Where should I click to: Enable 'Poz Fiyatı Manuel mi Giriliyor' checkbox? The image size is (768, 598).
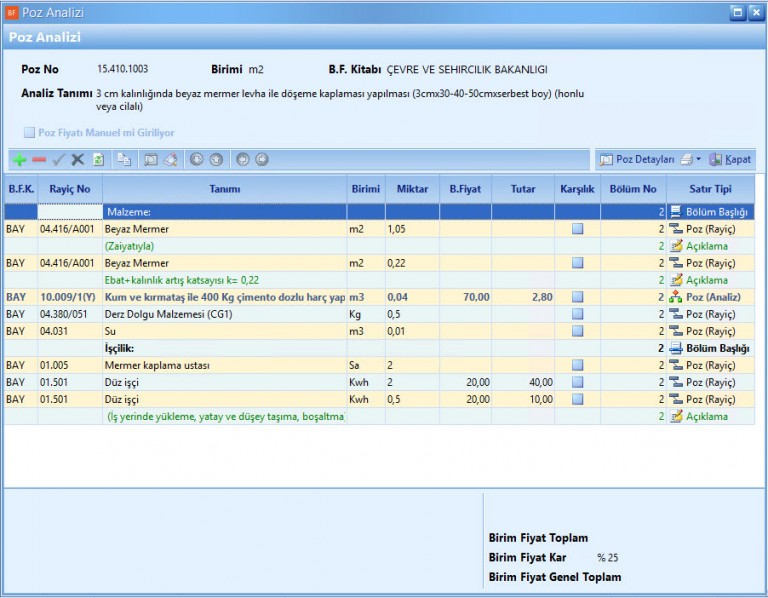pyautogui.click(x=29, y=132)
